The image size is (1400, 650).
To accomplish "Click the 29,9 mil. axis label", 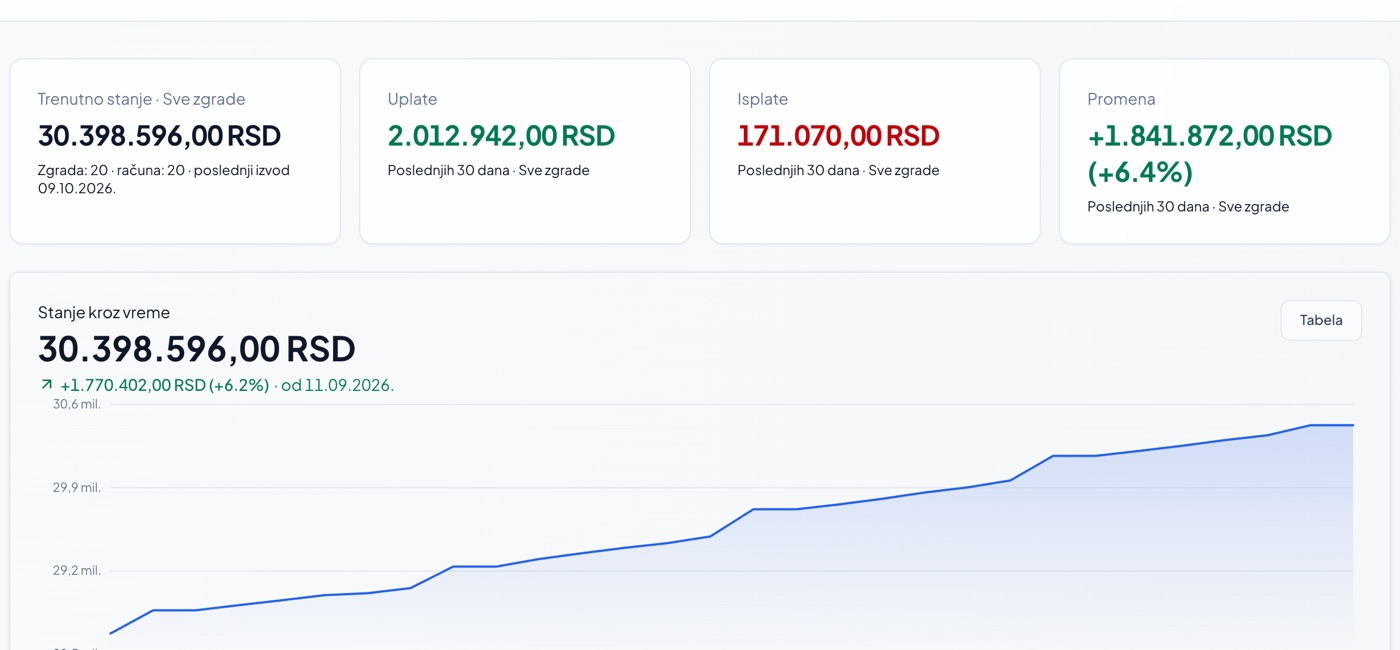I will click(77, 488).
